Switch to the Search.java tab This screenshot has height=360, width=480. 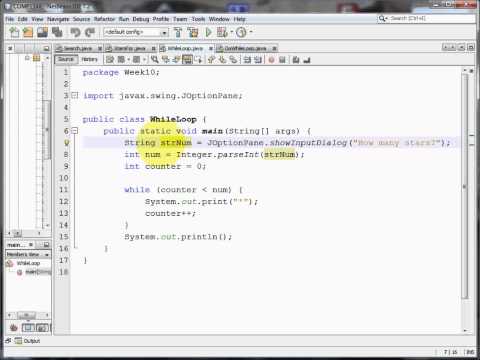tap(77, 49)
